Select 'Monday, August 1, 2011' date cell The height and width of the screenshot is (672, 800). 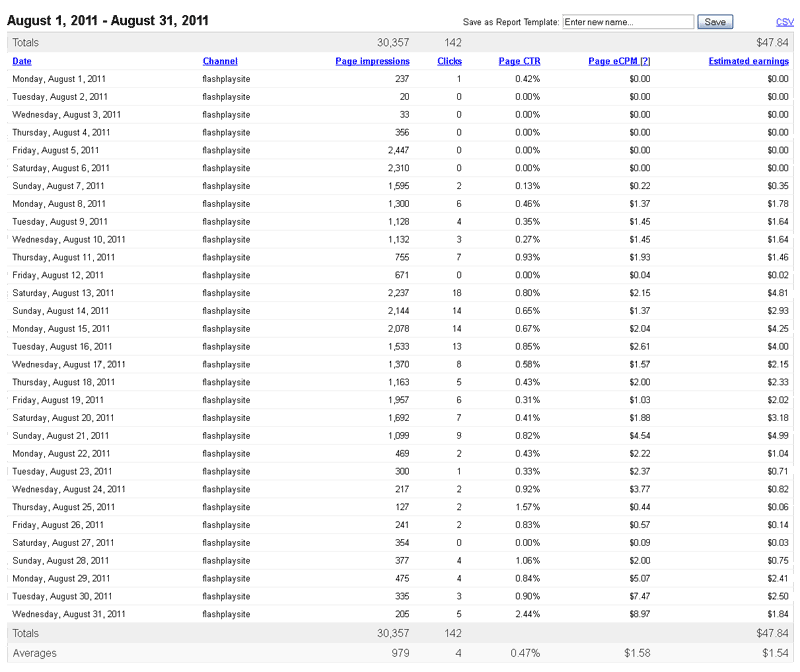coord(59,79)
